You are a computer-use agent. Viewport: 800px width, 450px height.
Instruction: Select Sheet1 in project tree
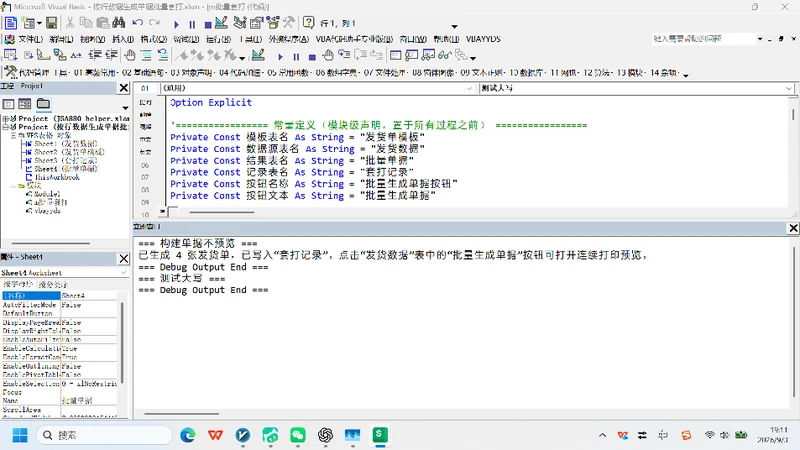[65, 144]
